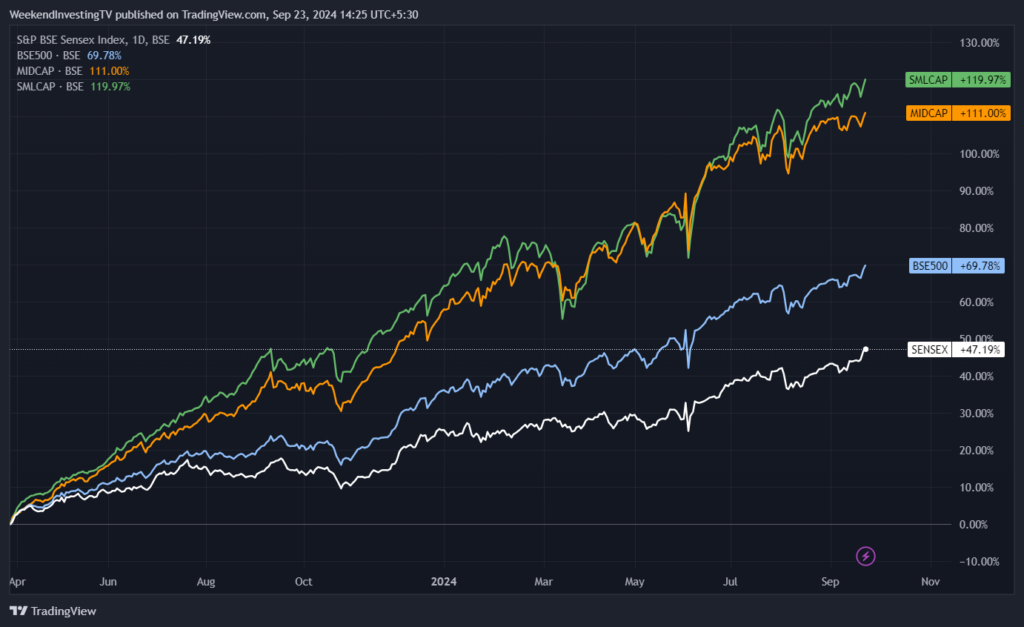Viewport: 1024px width, 627px height.
Task: Click the 60.00% price axis label
Action: tap(976, 302)
